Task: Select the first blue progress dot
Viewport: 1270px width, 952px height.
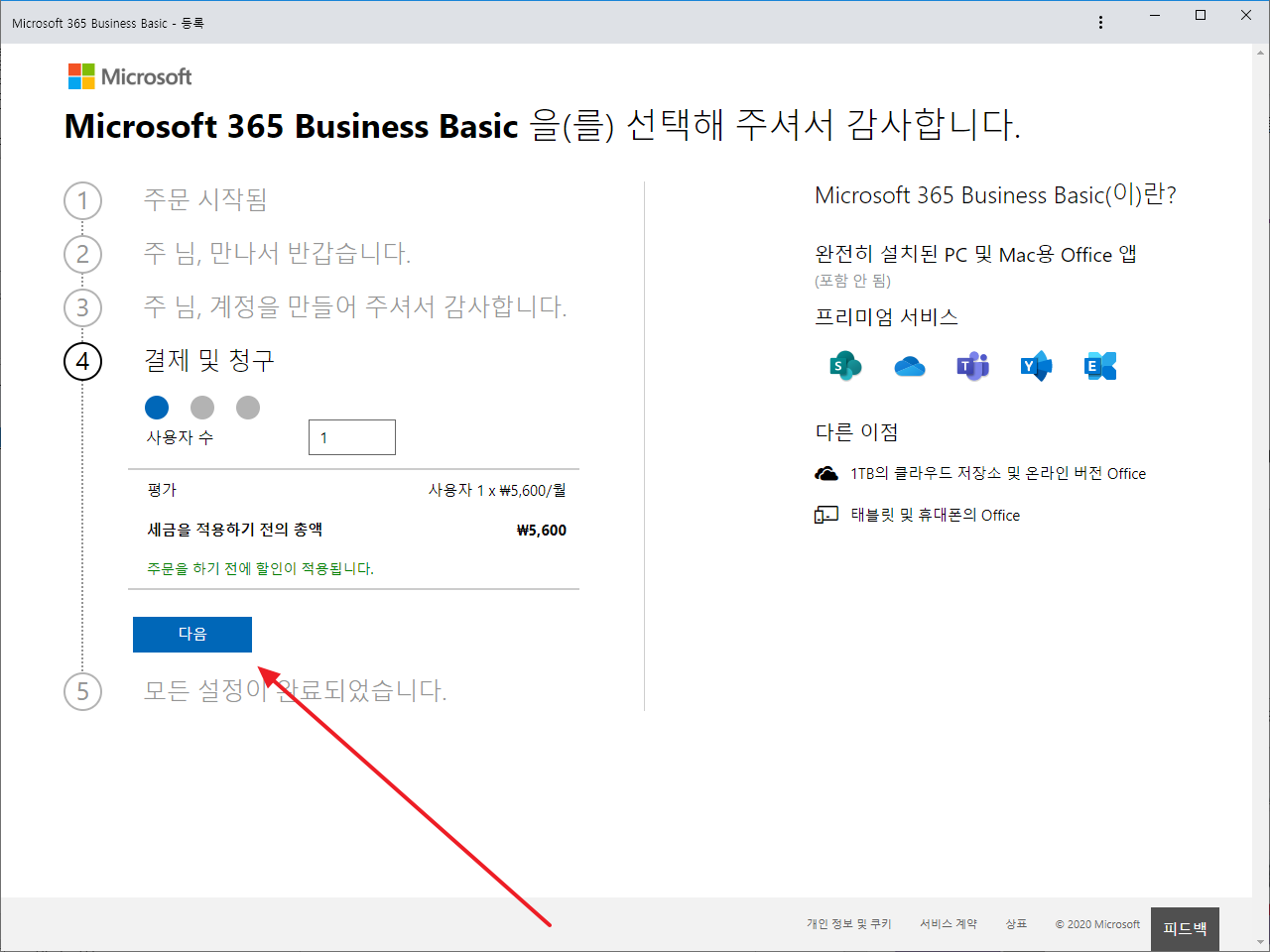Action: (x=157, y=408)
